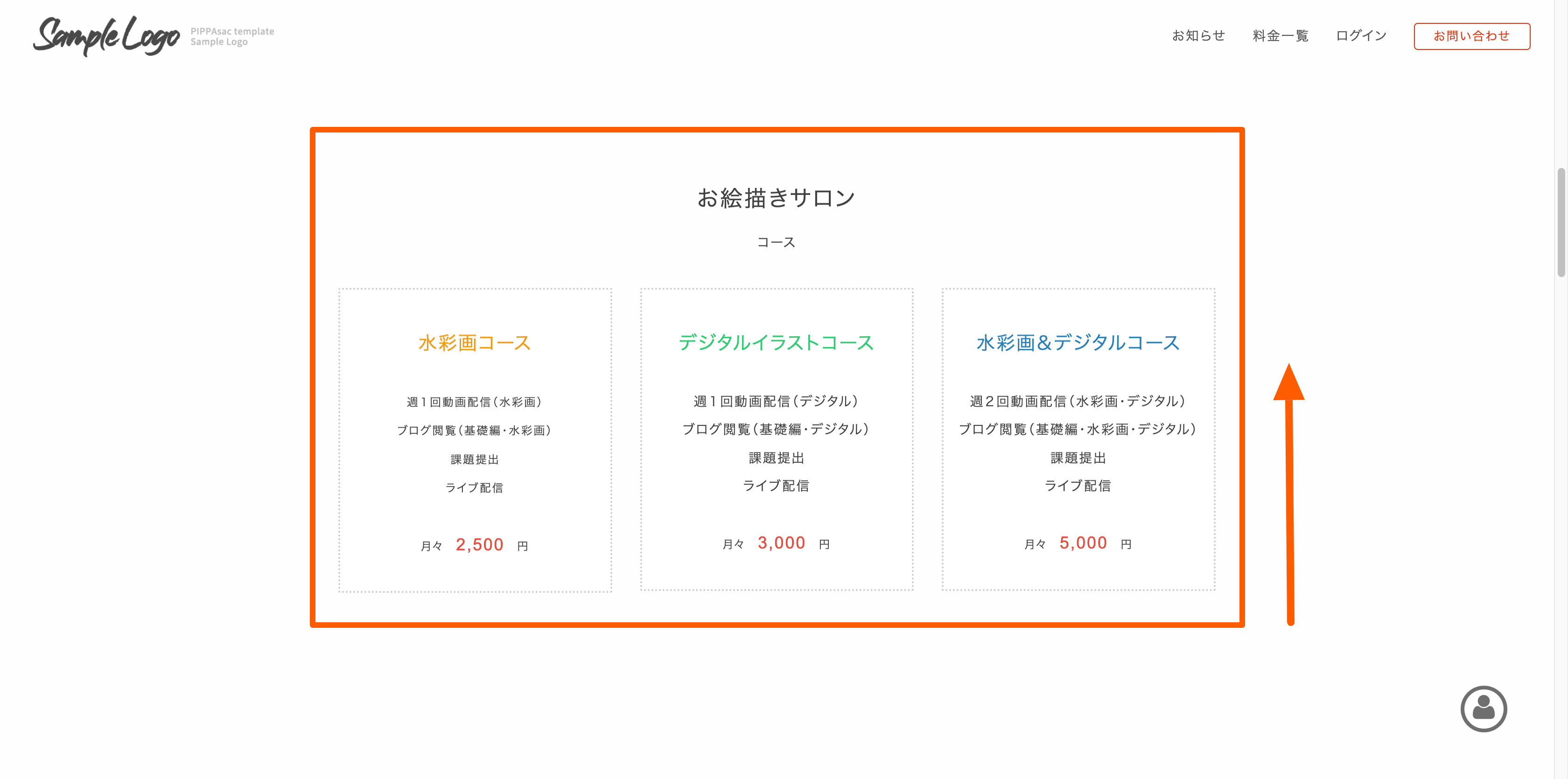Open the お知らせ menu item

point(1198,36)
